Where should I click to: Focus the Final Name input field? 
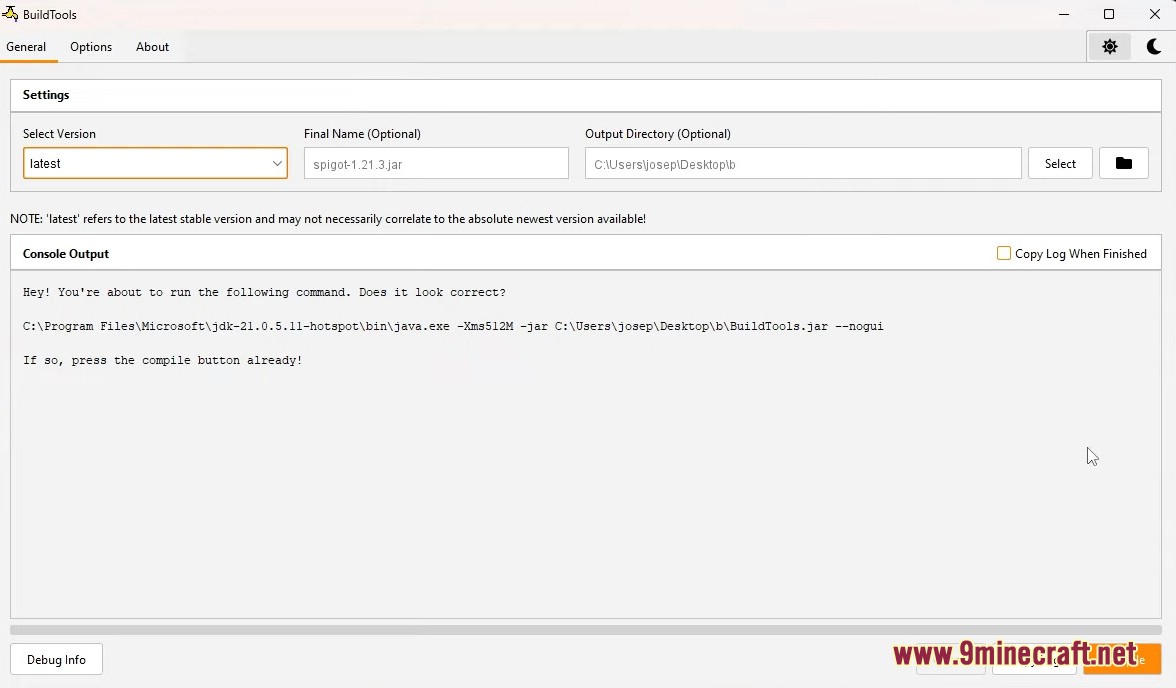pyautogui.click(x=436, y=164)
